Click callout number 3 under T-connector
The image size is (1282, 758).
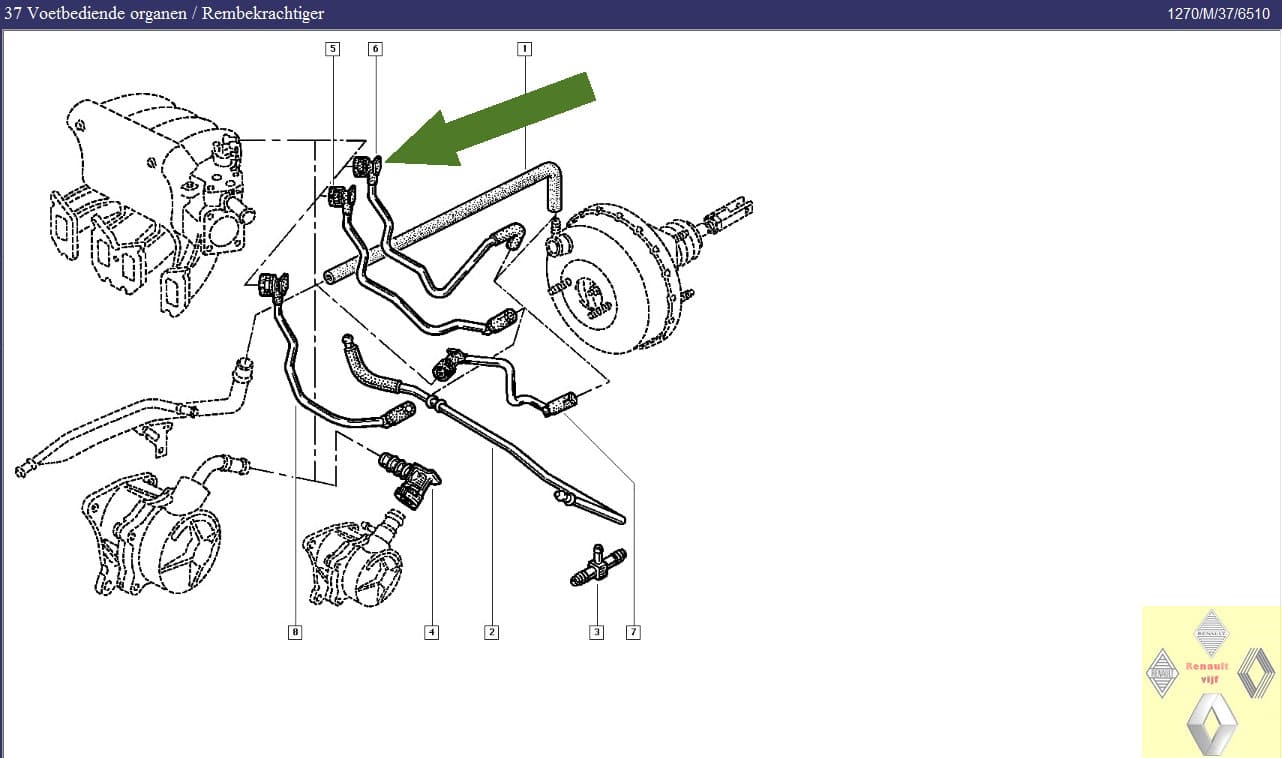coord(597,632)
